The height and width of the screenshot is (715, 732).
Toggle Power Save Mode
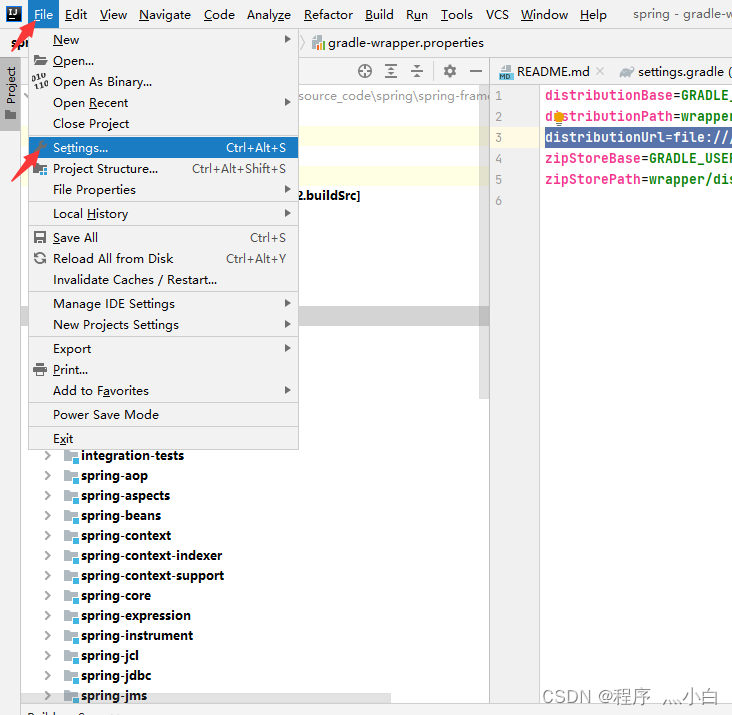[x=163, y=415]
